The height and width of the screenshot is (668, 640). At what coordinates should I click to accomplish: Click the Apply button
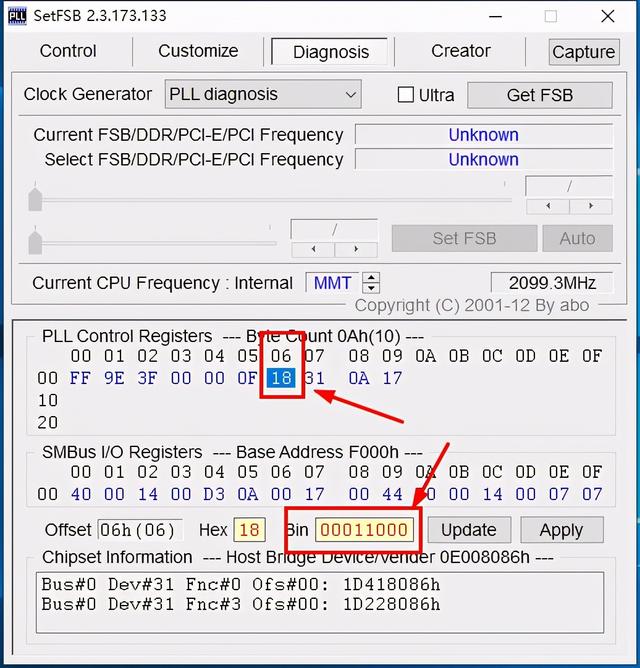(562, 530)
